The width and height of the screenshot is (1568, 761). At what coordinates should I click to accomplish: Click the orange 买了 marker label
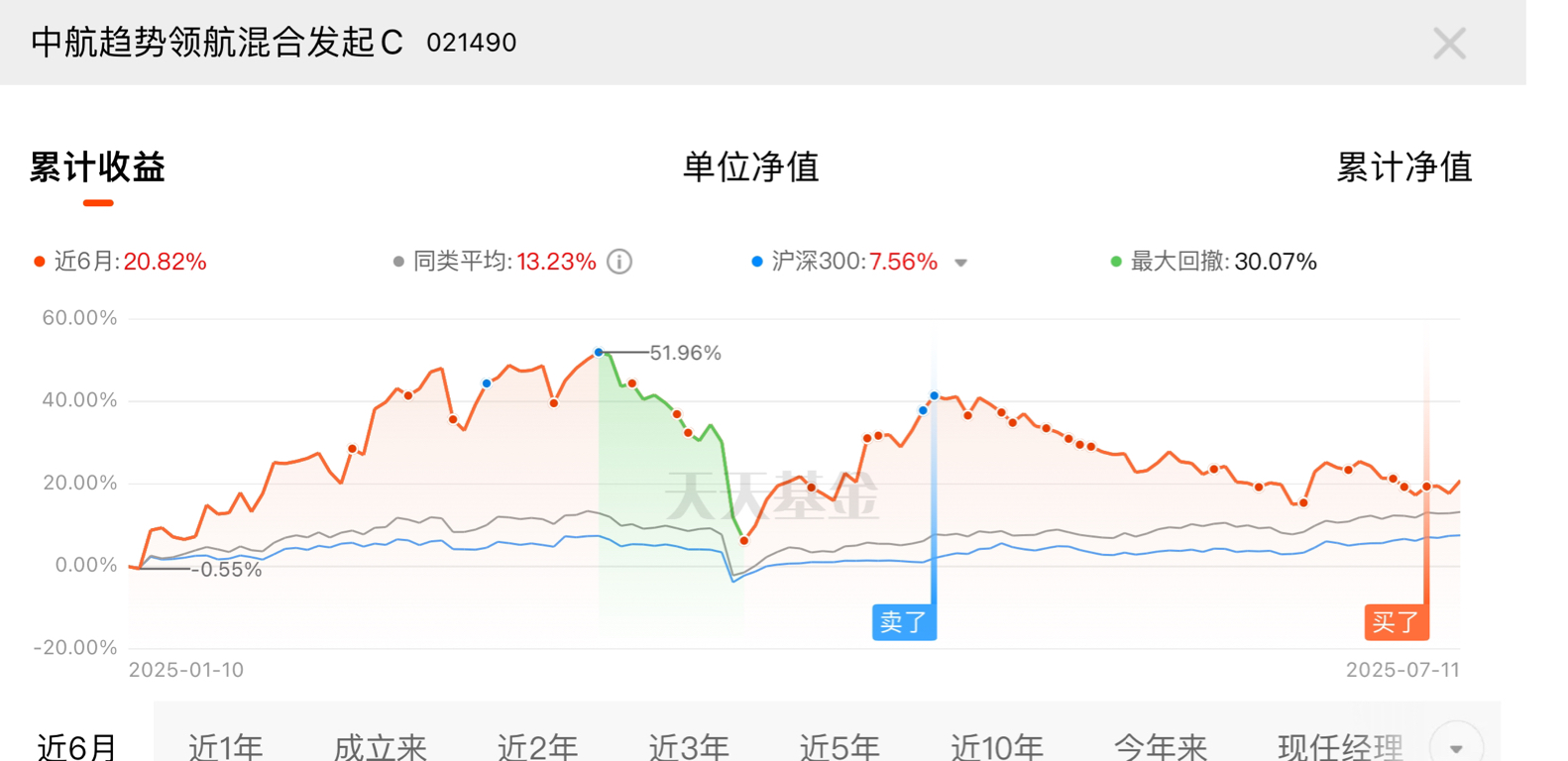(x=1397, y=622)
